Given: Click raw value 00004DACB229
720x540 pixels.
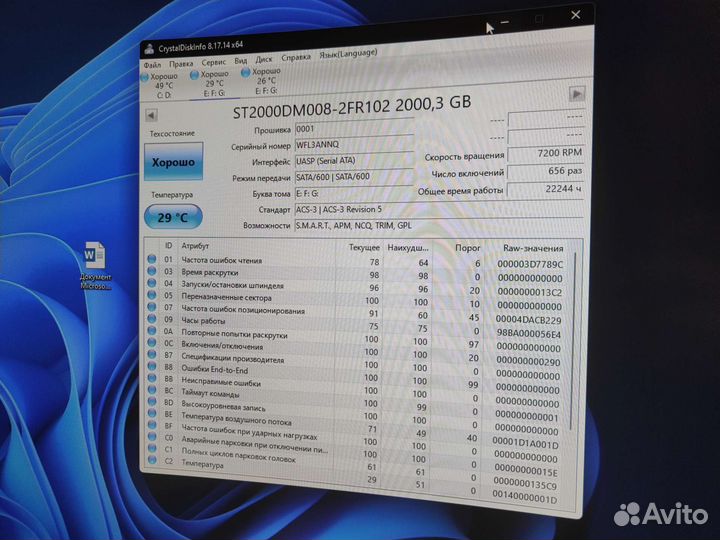Looking at the screenshot, I should pyautogui.click(x=528, y=320).
